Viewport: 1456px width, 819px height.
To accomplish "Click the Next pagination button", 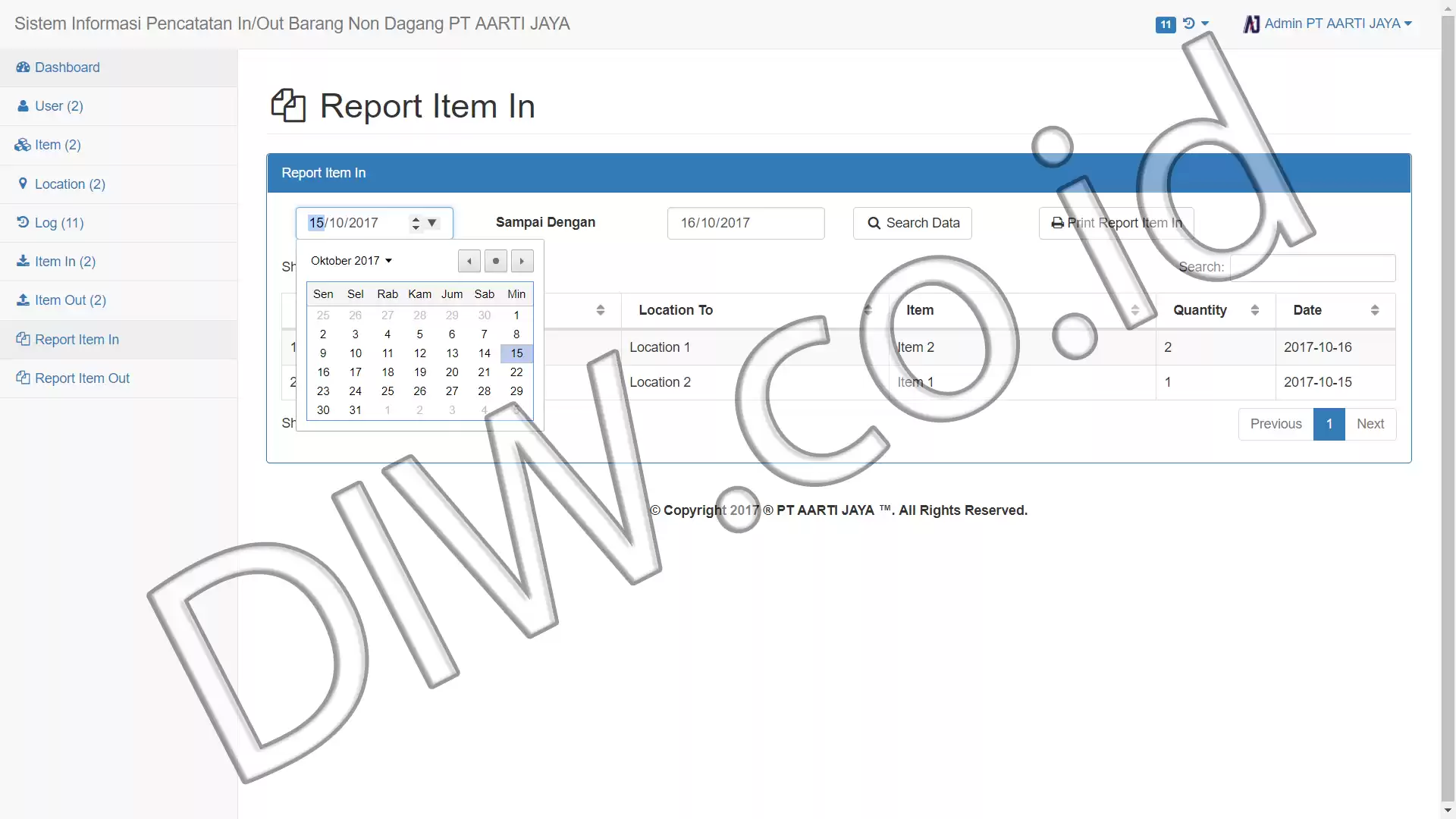I will [1370, 424].
